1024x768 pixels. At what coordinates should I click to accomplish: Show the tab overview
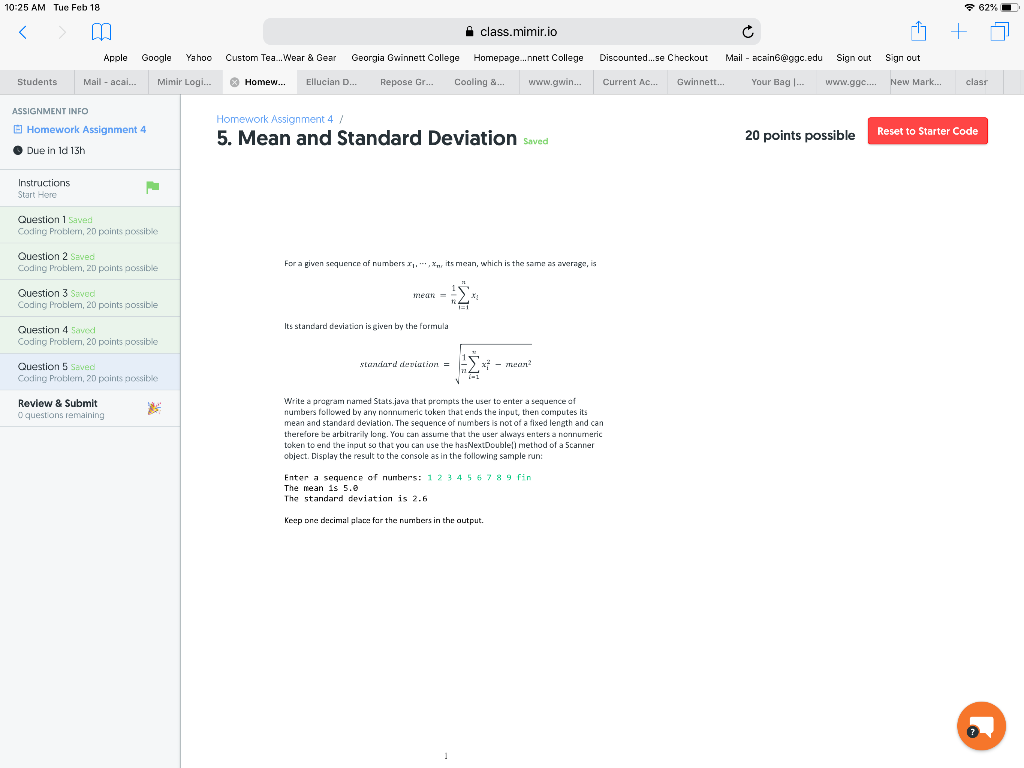(x=999, y=31)
